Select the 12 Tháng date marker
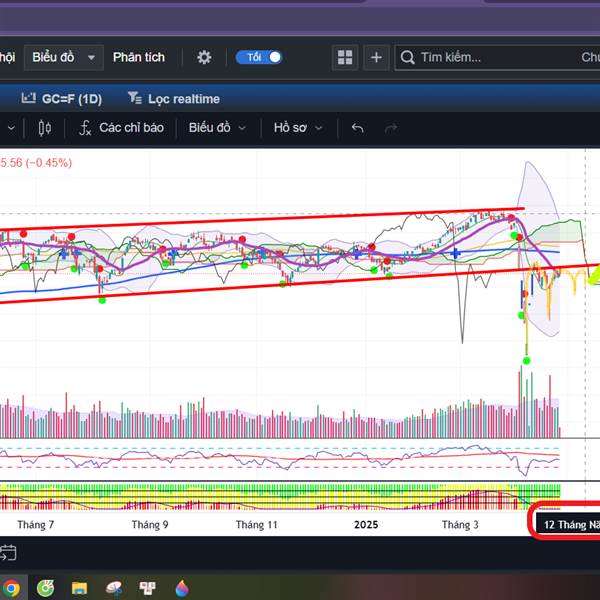600x600 pixels. click(x=568, y=525)
